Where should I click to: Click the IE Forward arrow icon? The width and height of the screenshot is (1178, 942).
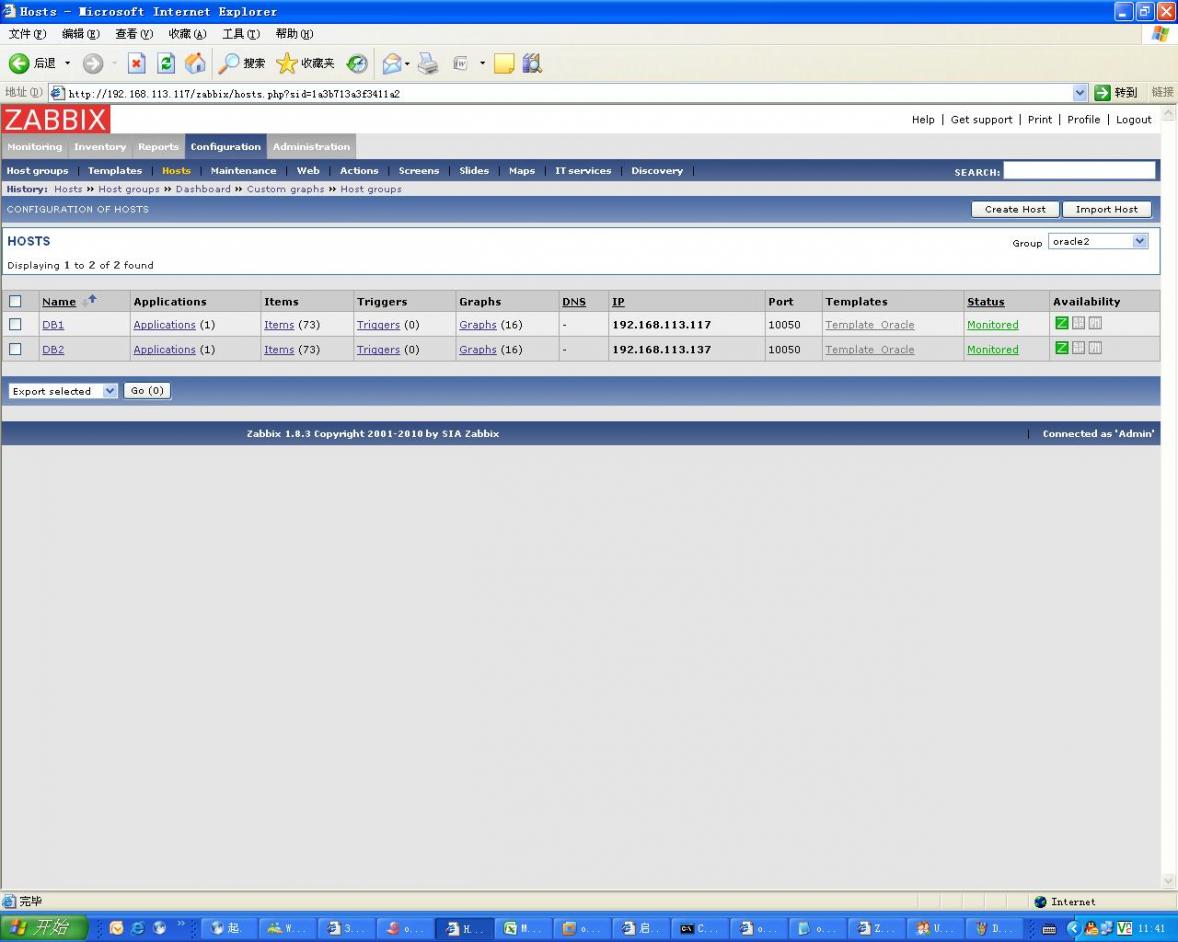pyautogui.click(x=92, y=63)
